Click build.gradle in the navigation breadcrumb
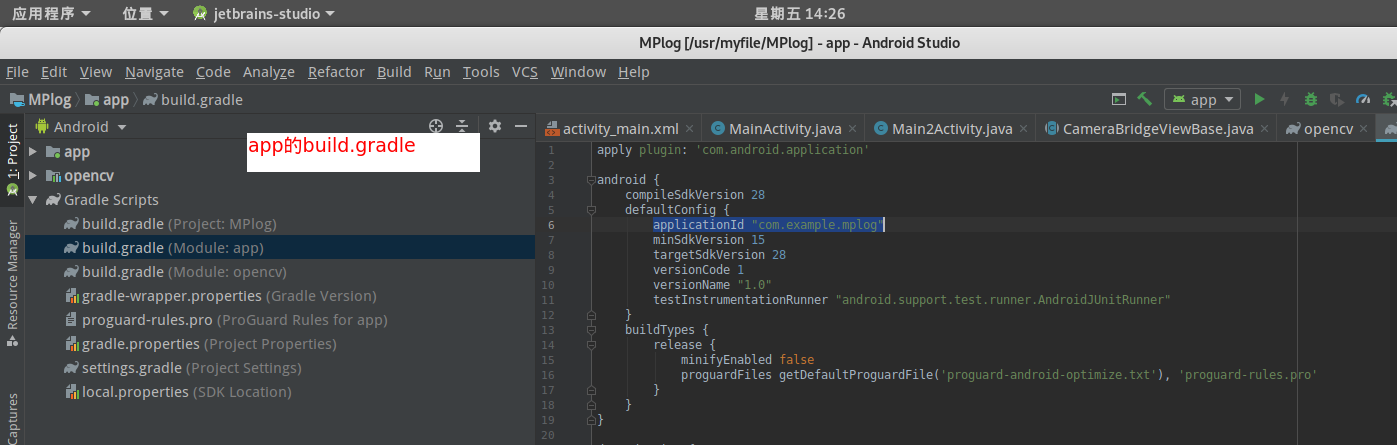 pos(192,99)
